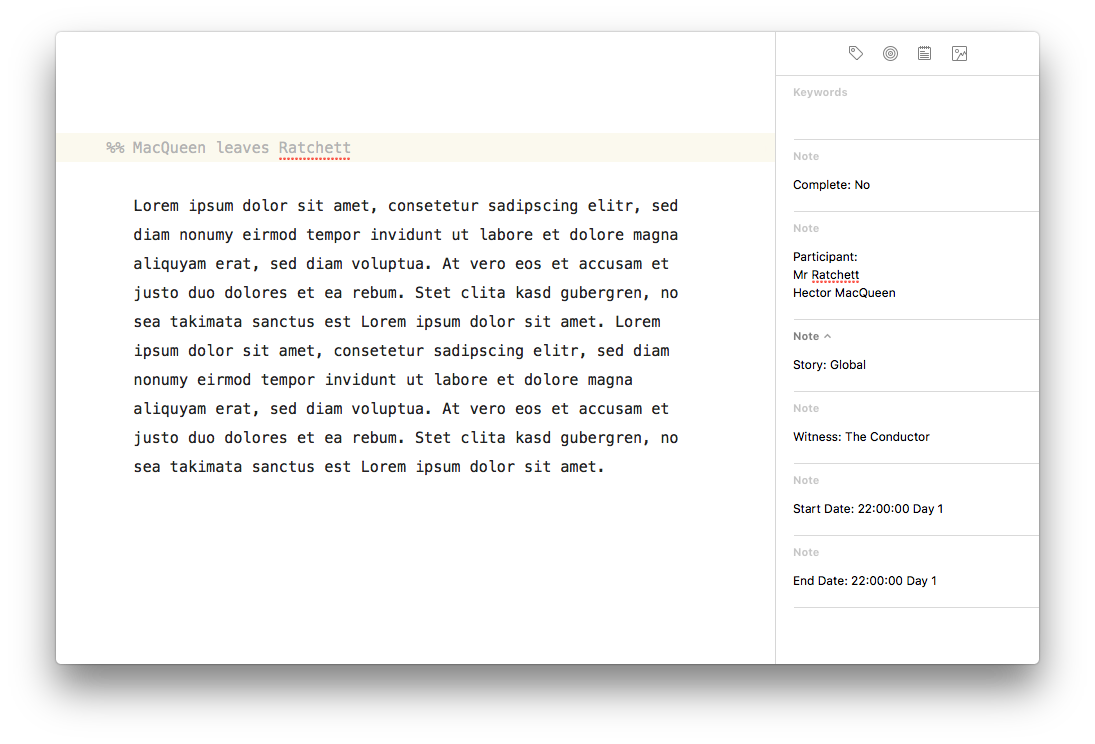Click the Note label above Complete: No
Viewport: 1095px width, 744px height.
pos(806,156)
